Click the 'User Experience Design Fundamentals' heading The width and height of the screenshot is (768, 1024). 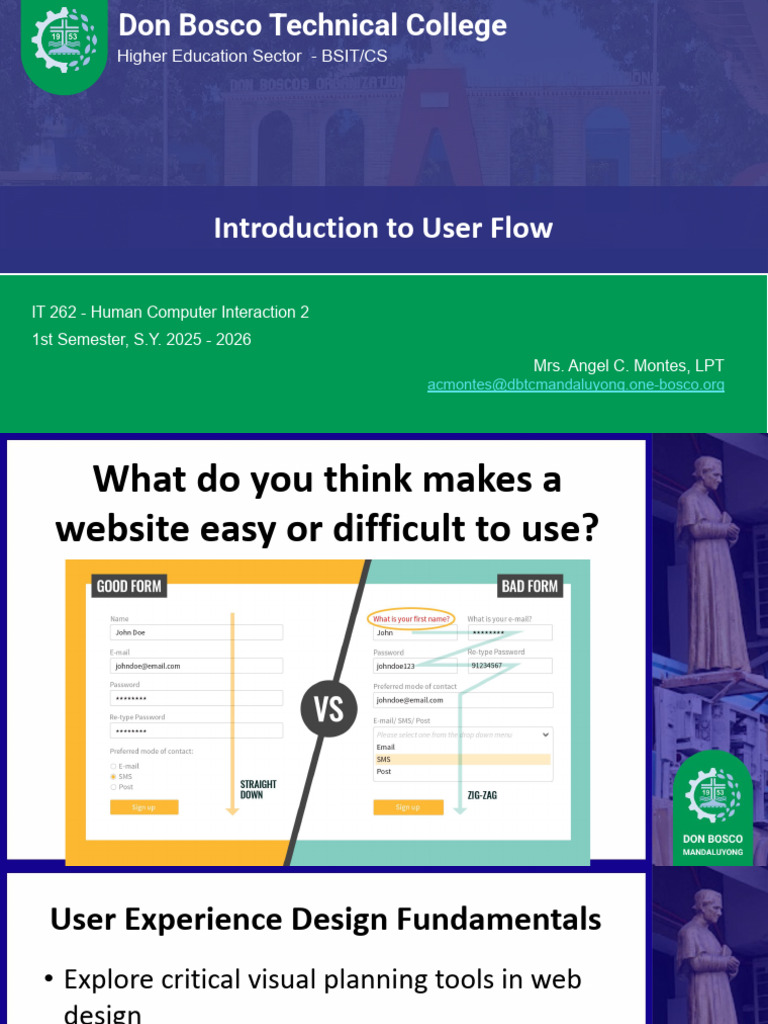click(325, 919)
